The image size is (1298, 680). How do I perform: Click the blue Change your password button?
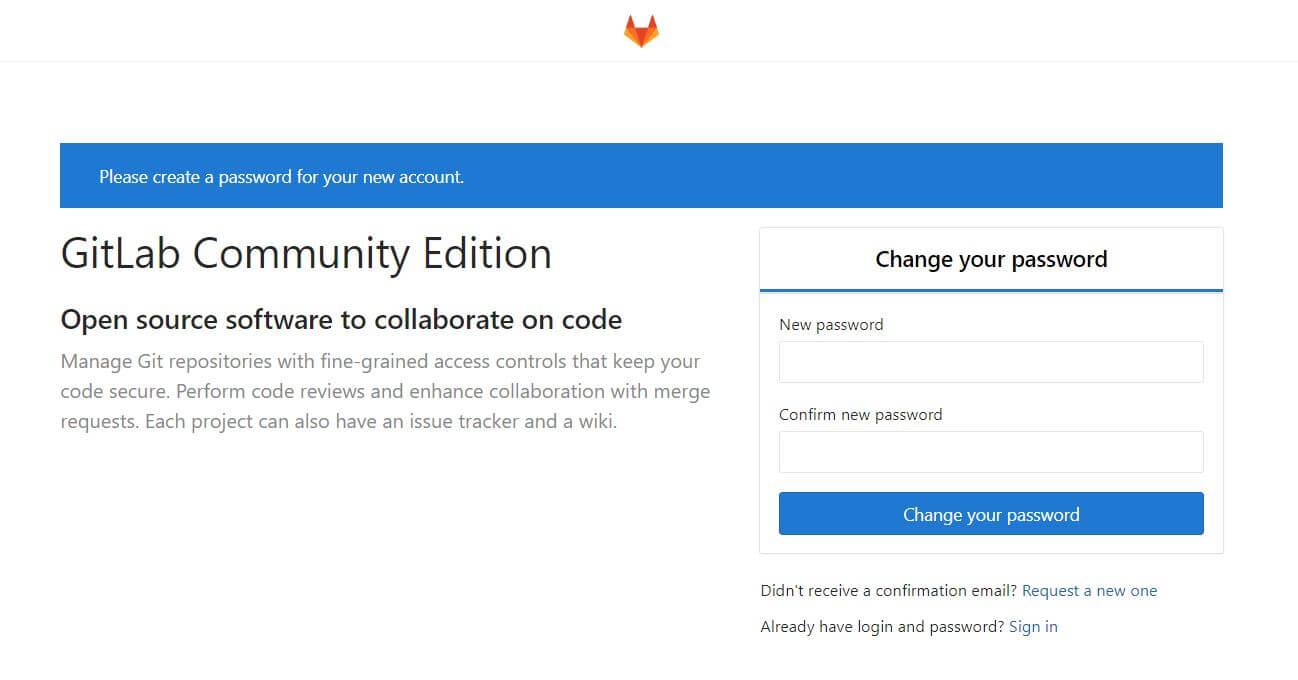point(991,514)
